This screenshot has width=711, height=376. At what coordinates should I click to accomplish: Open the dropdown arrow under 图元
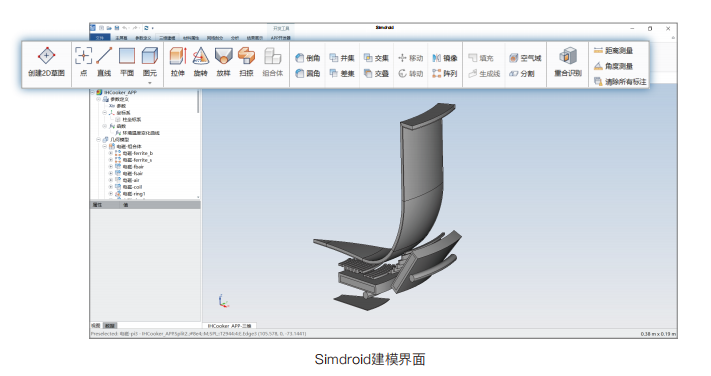150,83
